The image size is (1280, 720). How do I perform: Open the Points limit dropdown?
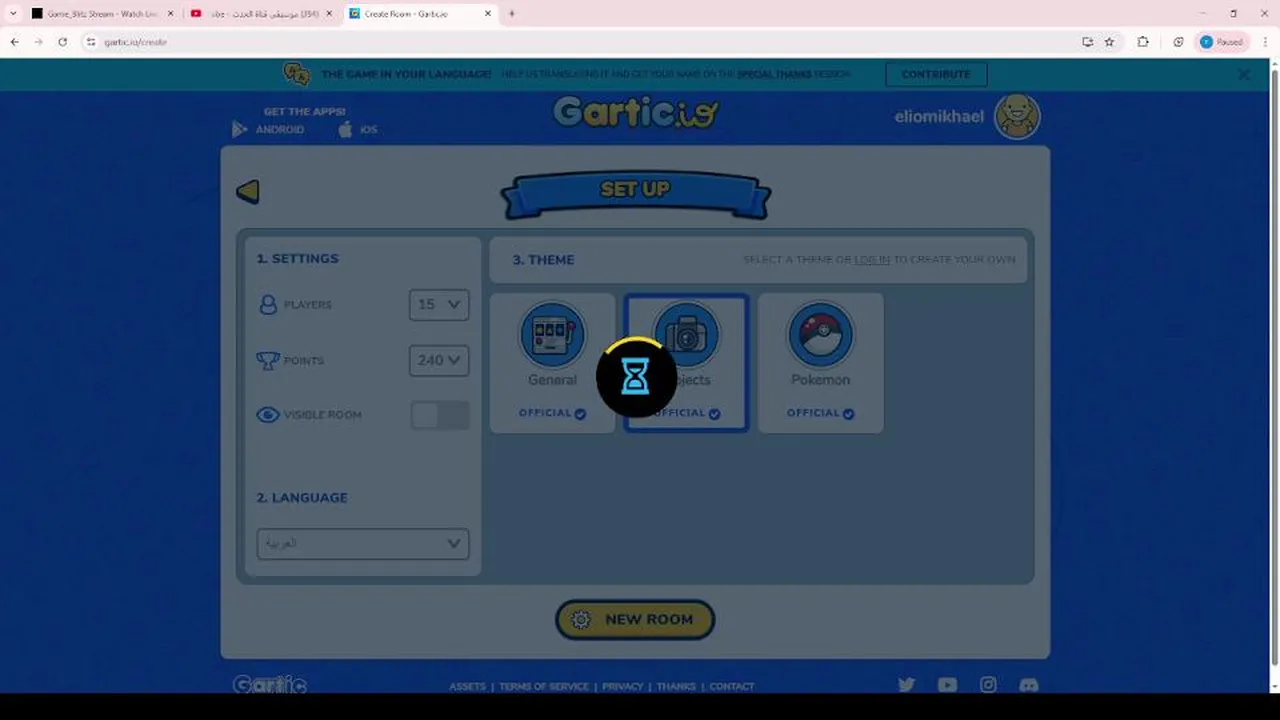click(x=439, y=360)
